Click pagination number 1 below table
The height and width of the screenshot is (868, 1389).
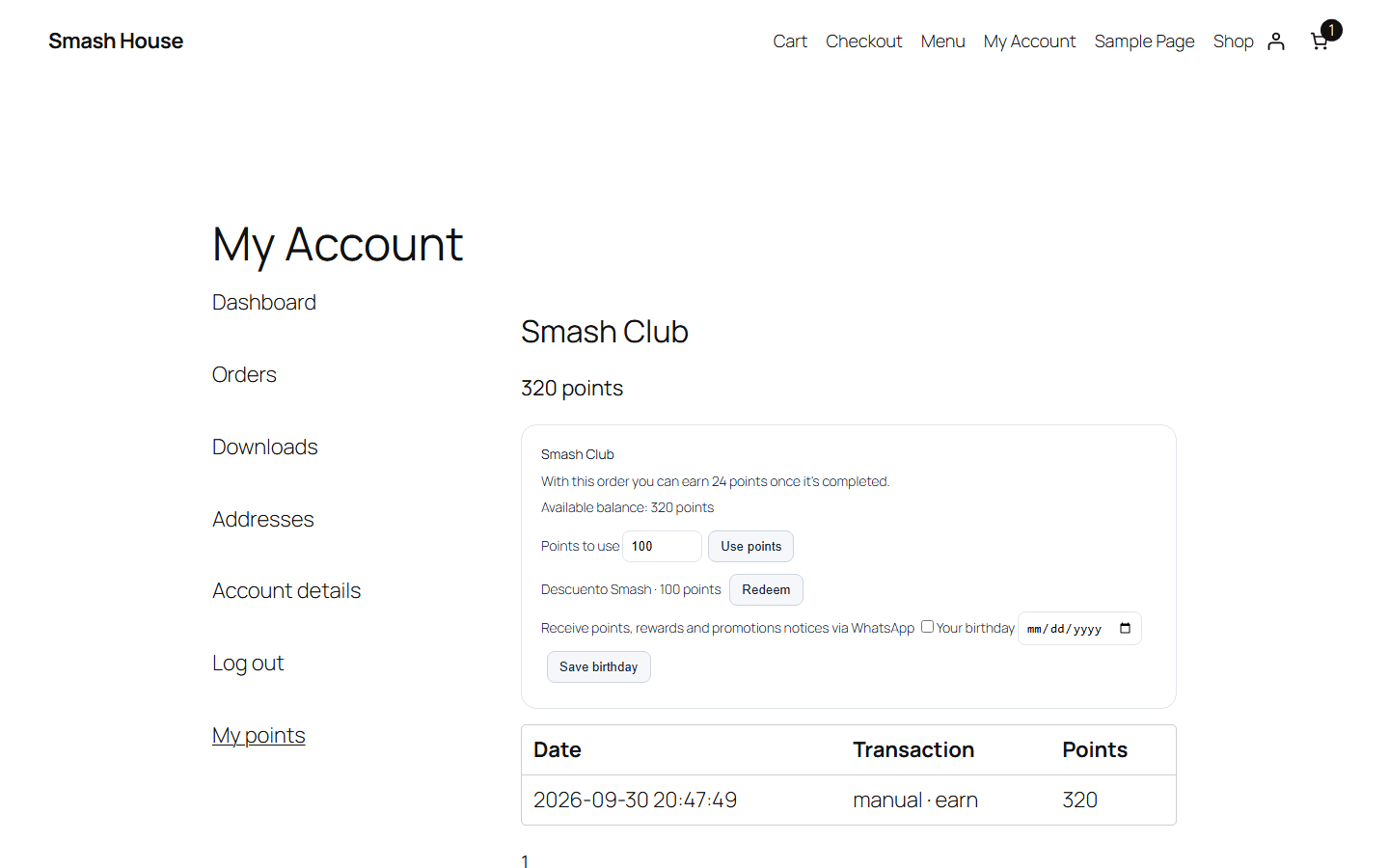pyautogui.click(x=525, y=861)
